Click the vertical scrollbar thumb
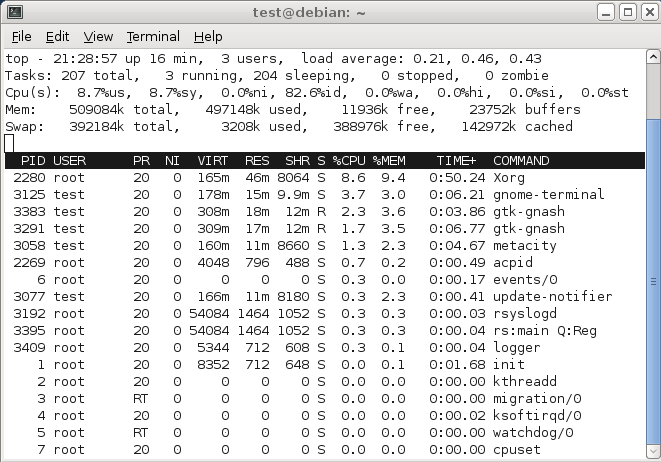 pyautogui.click(x=653, y=281)
